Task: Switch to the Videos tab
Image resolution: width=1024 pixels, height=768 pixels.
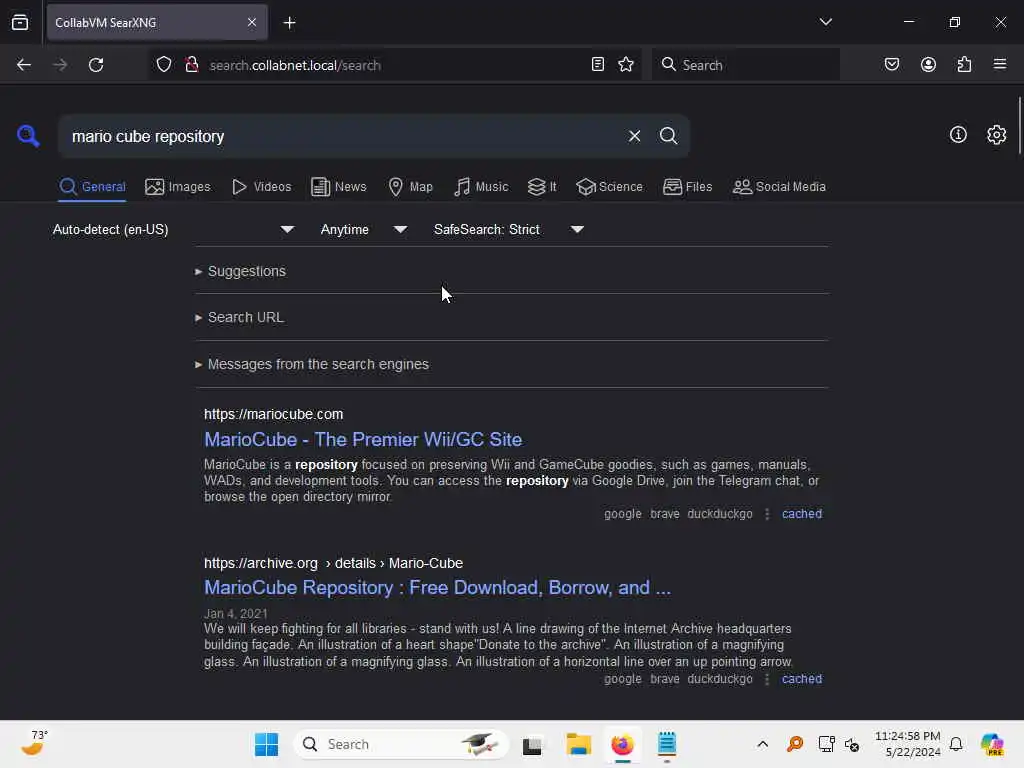Action: point(261,187)
